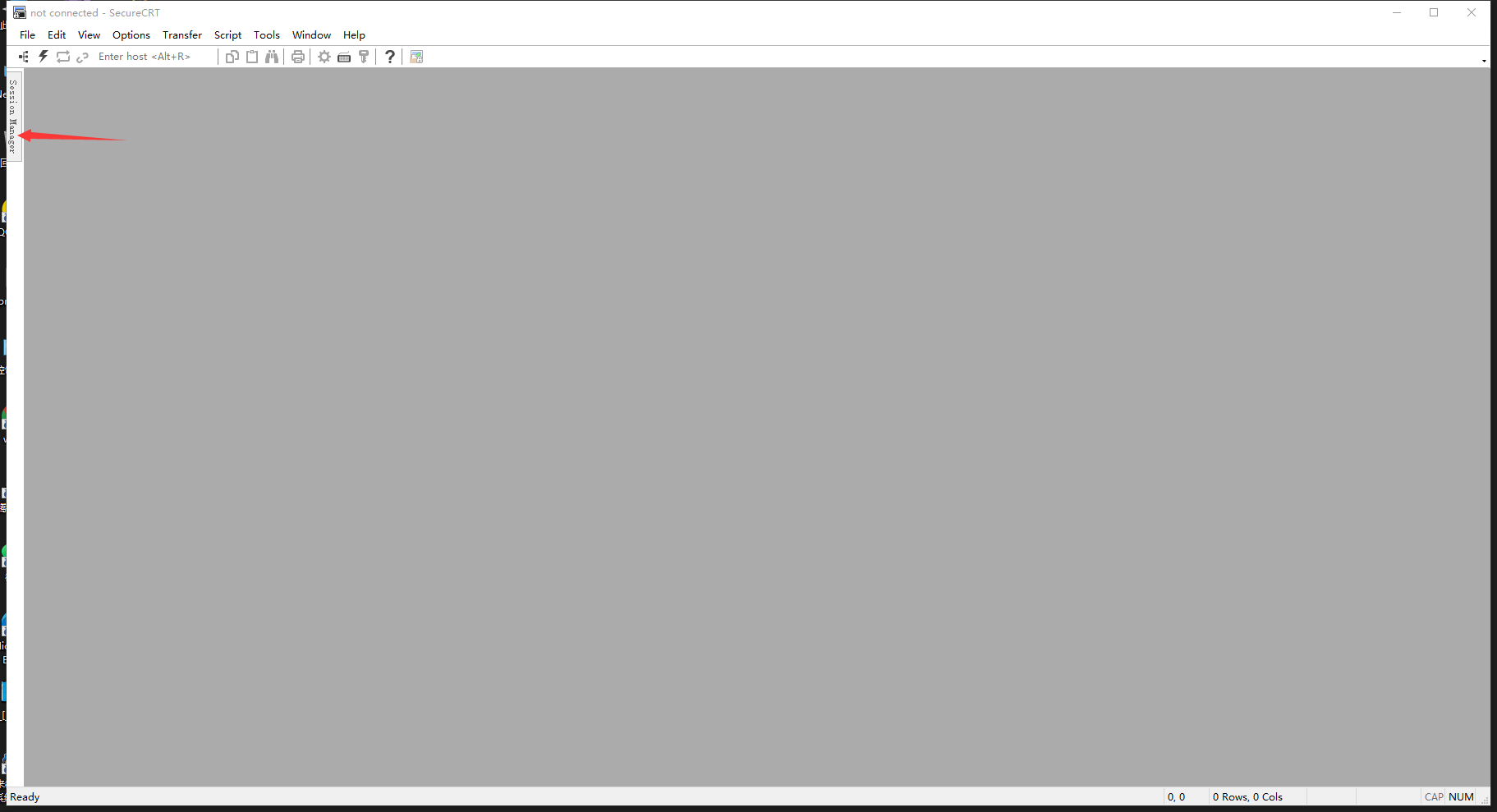
Task: Click the Print toolbar icon
Action: coord(297,56)
